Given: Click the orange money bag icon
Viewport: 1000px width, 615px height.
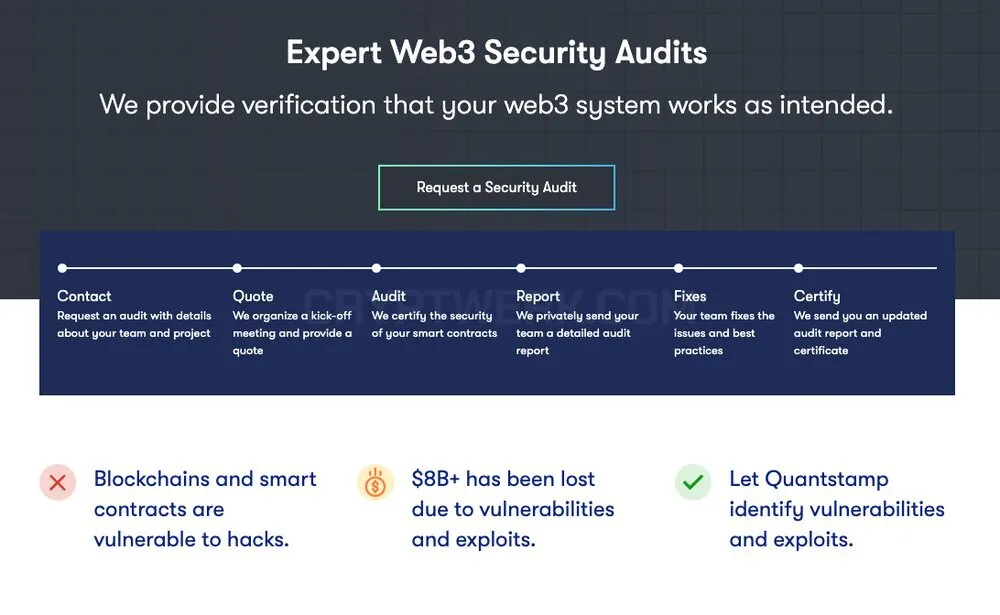Looking at the screenshot, I should click(375, 482).
